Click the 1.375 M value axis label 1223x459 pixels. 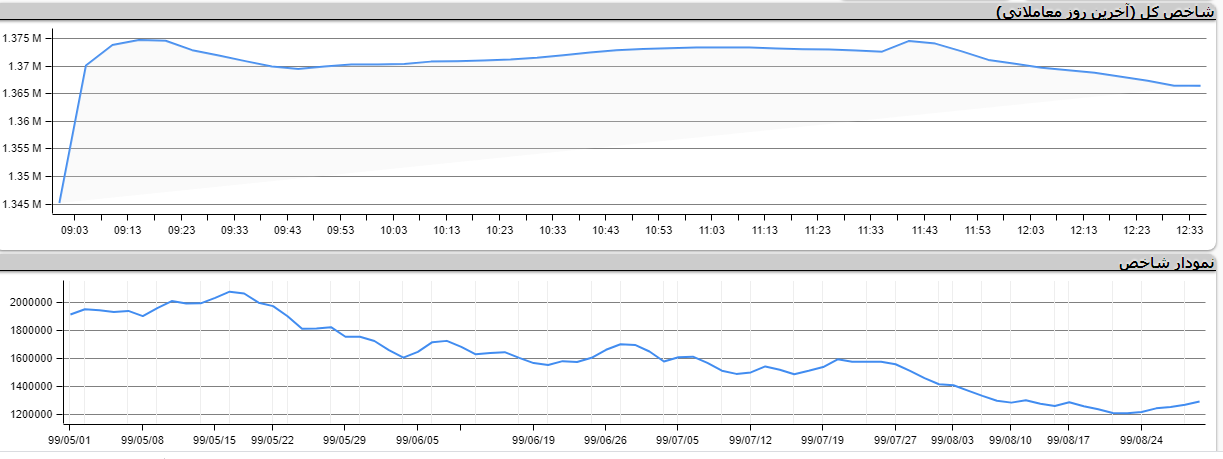[x=22, y=39]
